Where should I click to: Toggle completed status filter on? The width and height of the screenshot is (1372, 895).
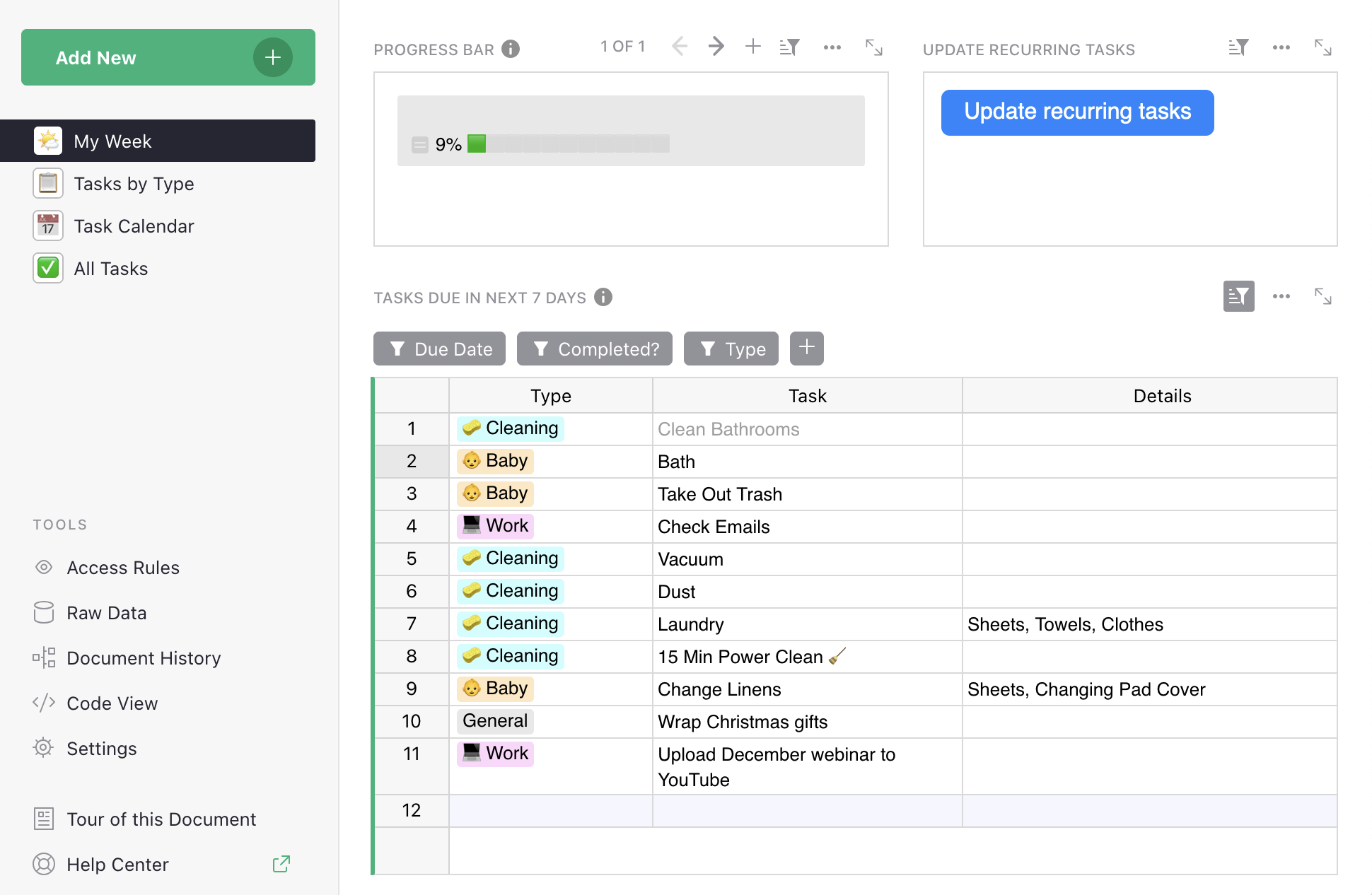(595, 348)
